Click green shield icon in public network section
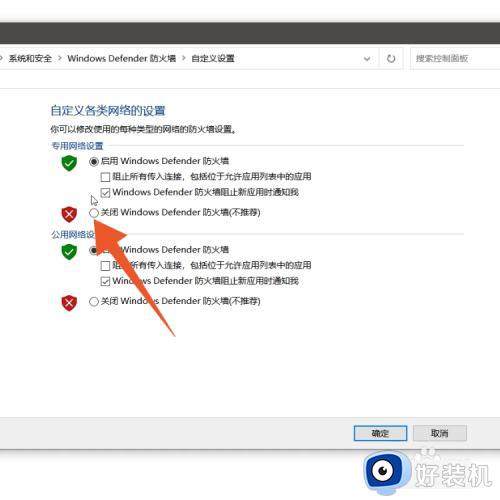The width and height of the screenshot is (500, 500). point(69,252)
